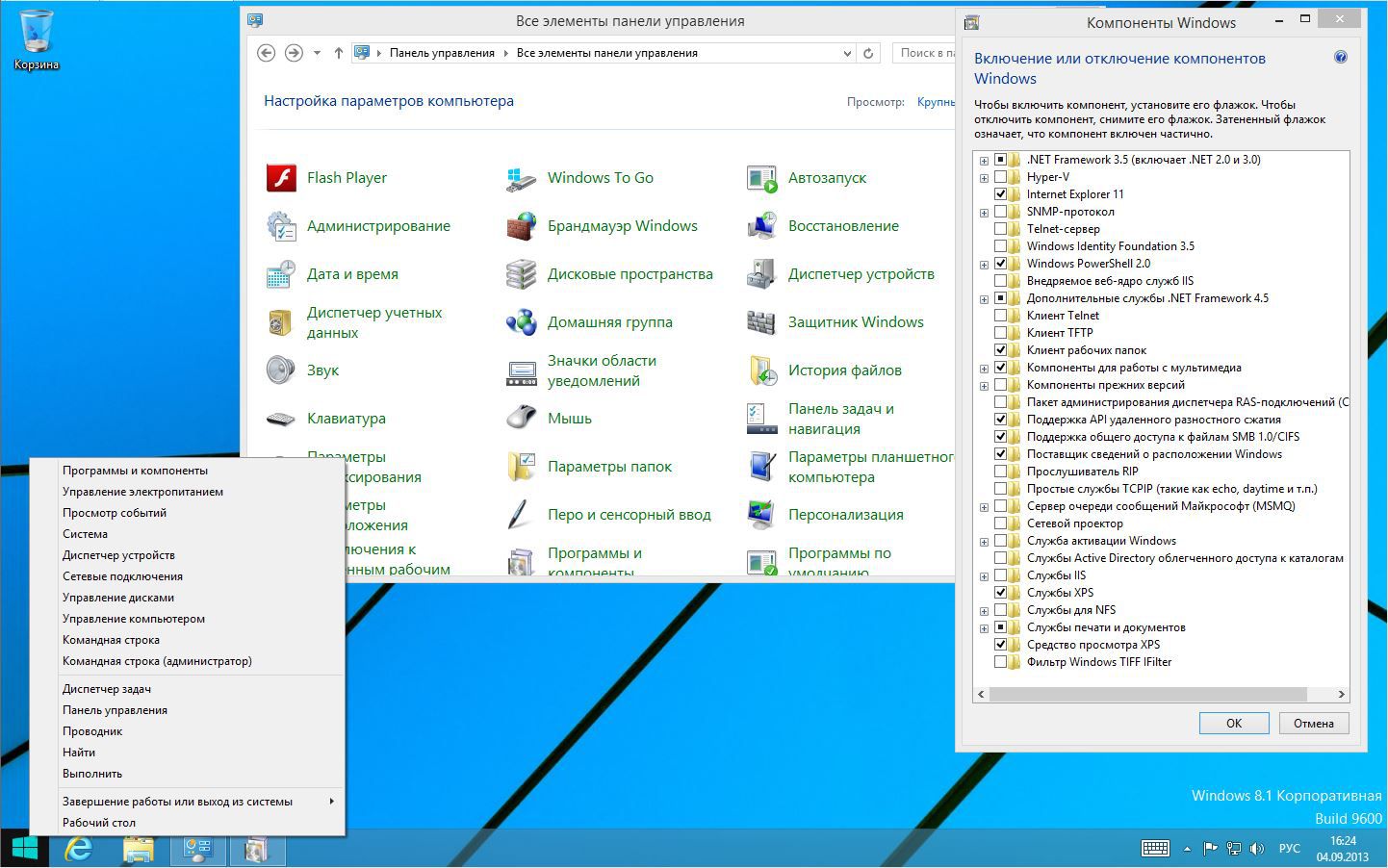Open Завершение работы или выход submenu
Screen dimensions: 1388x868
coord(188,802)
